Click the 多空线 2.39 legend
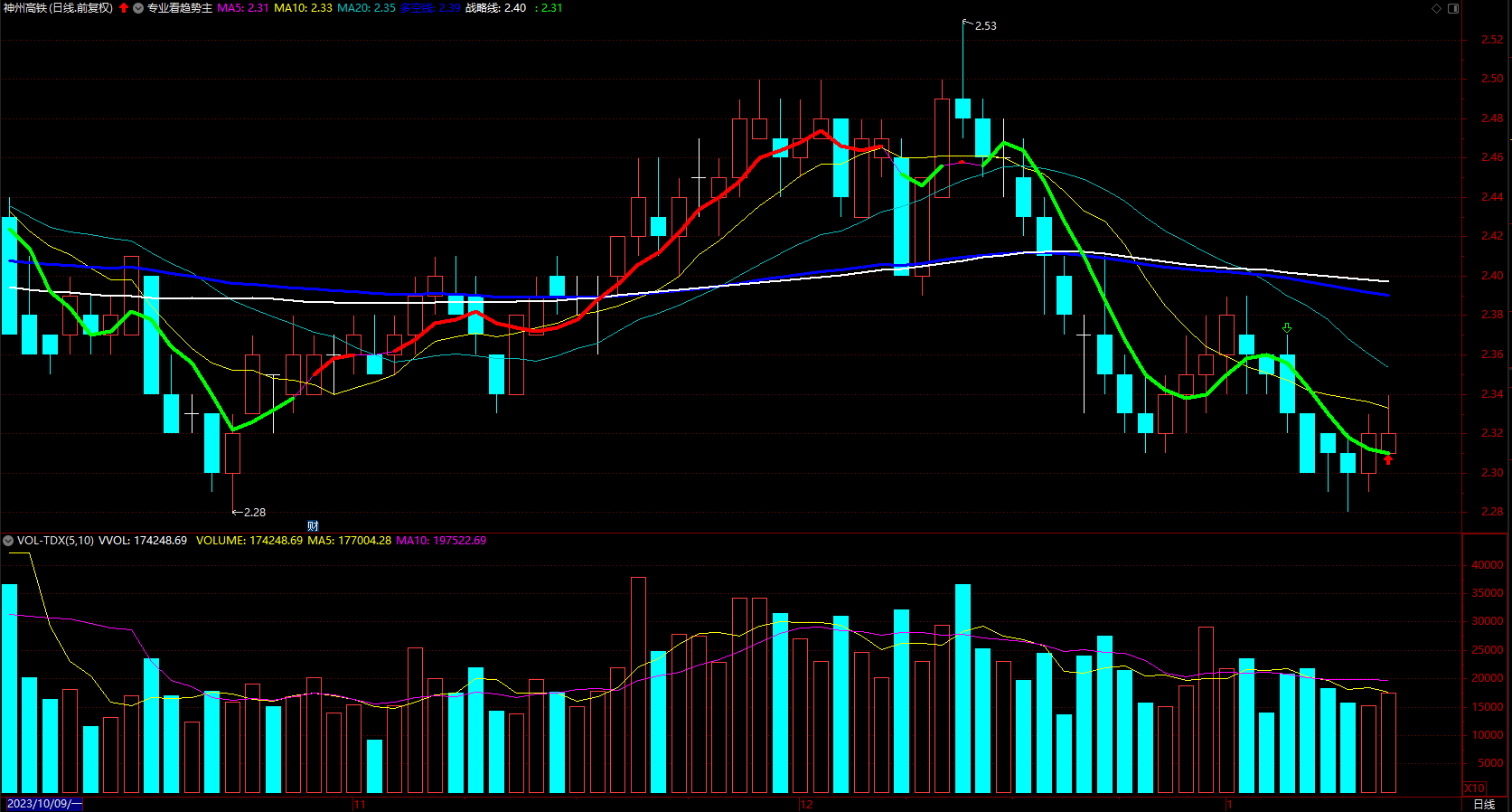The width and height of the screenshot is (1512, 812). click(431, 8)
